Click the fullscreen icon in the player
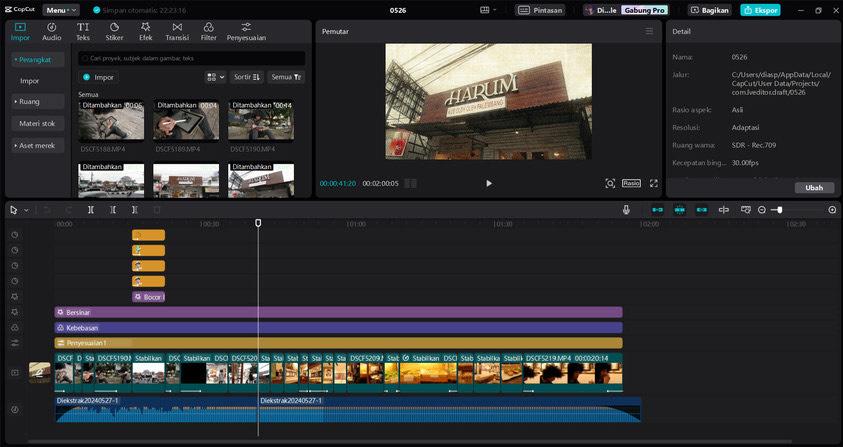The width and height of the screenshot is (843, 447). pyautogui.click(x=654, y=183)
